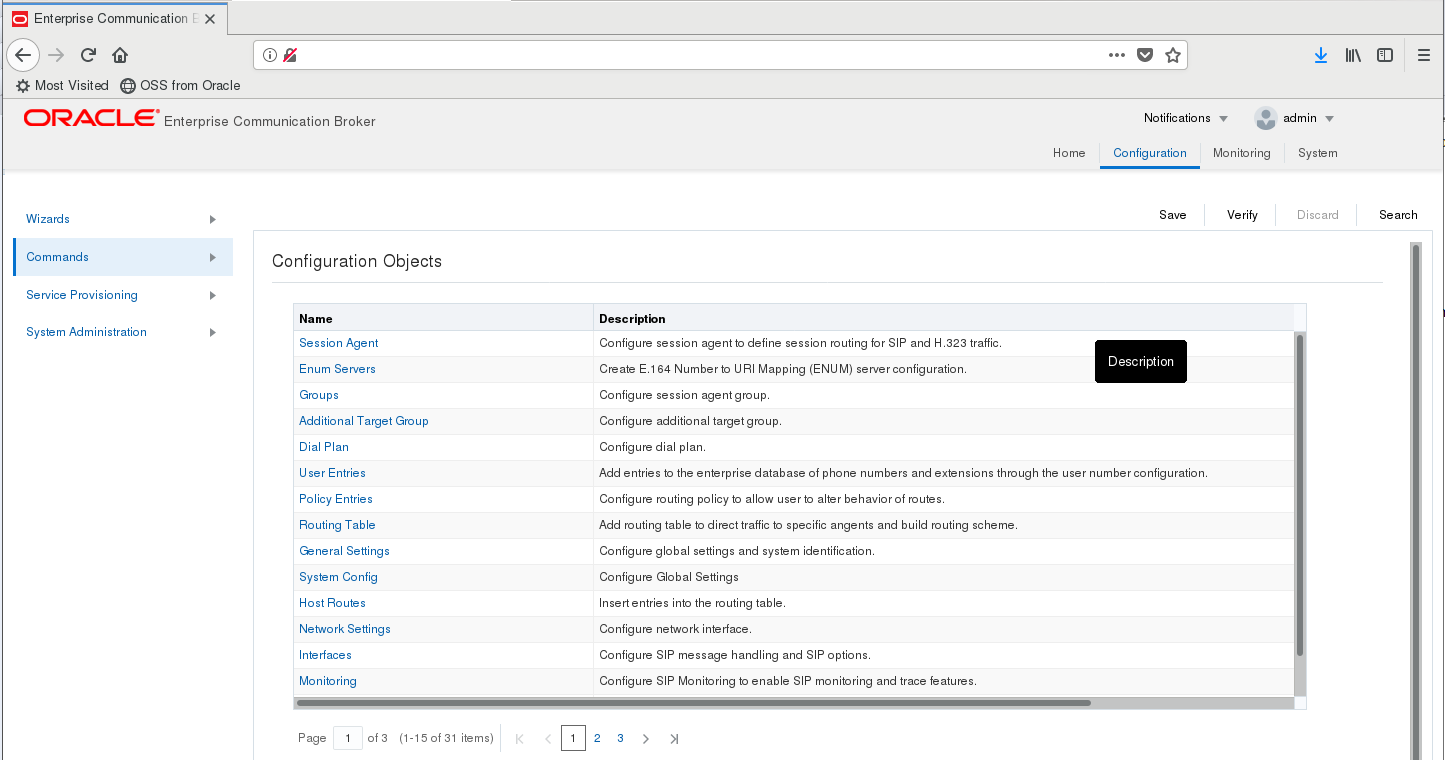Go to next page arrow in pagination

point(646,739)
